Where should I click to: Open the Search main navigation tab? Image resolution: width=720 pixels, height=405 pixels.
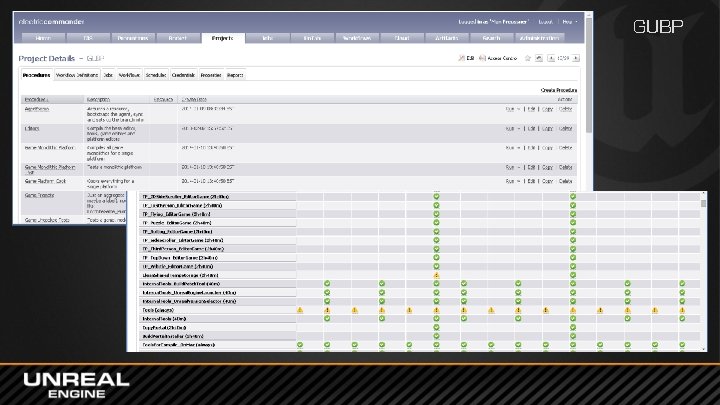(491, 38)
